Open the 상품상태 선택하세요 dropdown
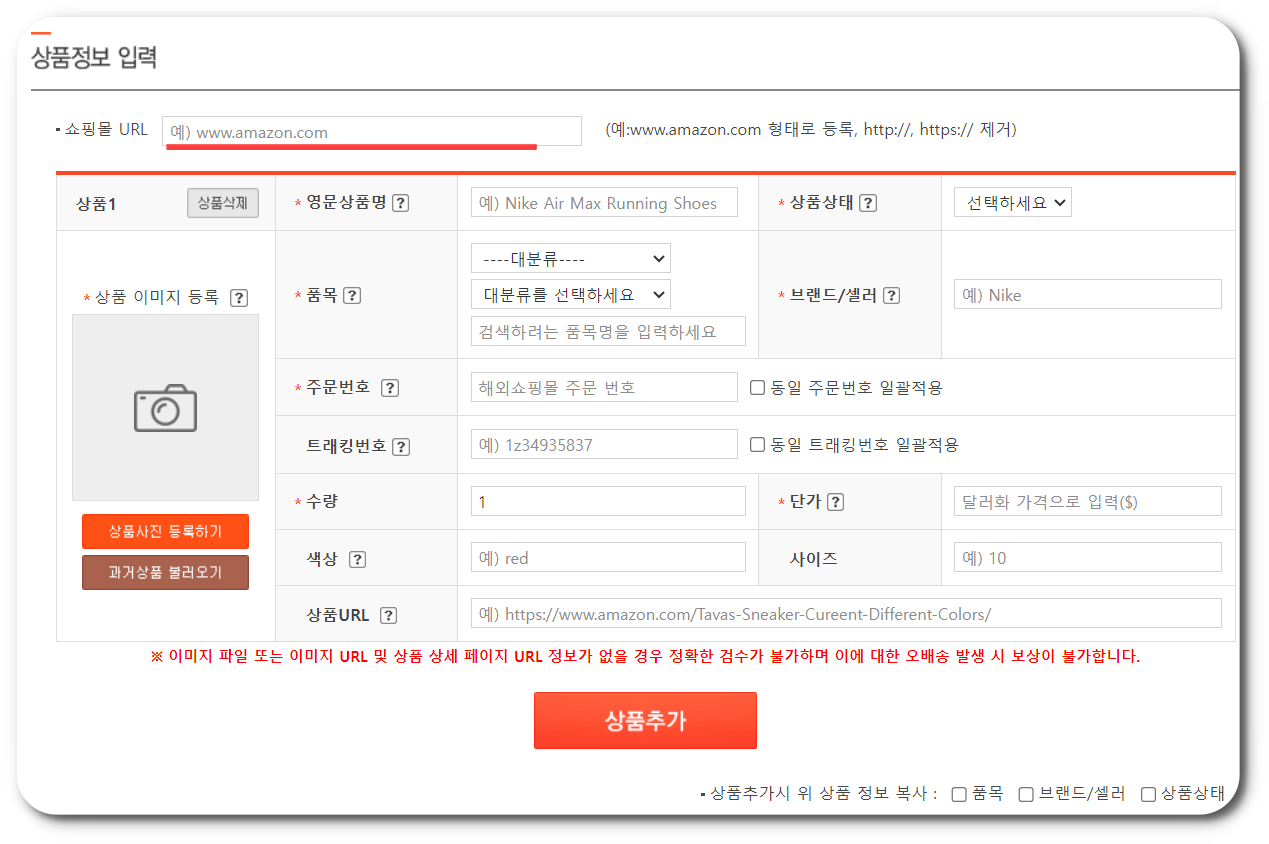The width and height of the screenshot is (1269, 844). click(1012, 201)
